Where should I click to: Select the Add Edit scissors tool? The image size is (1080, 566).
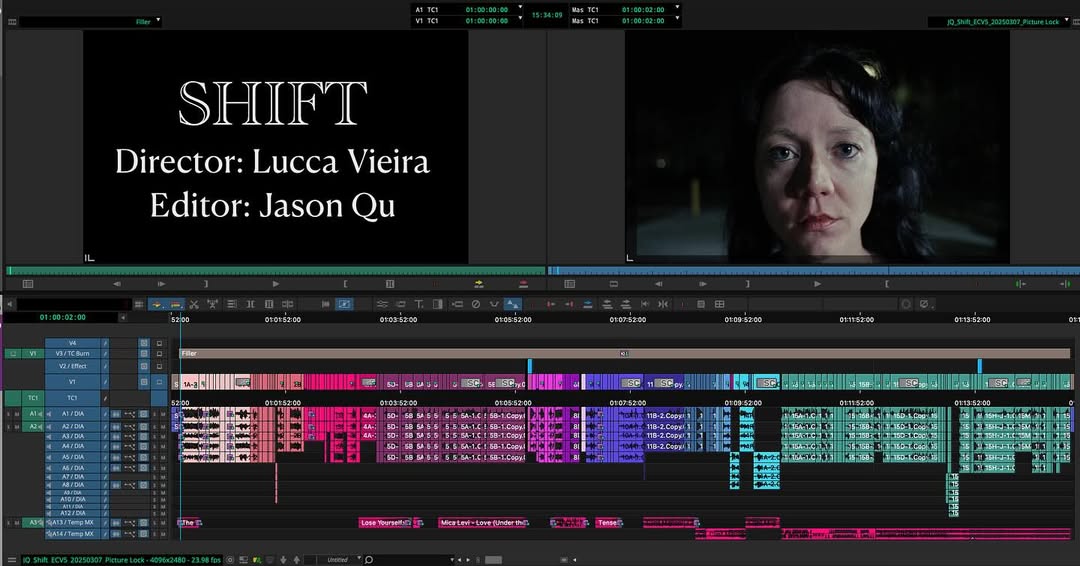[194, 304]
